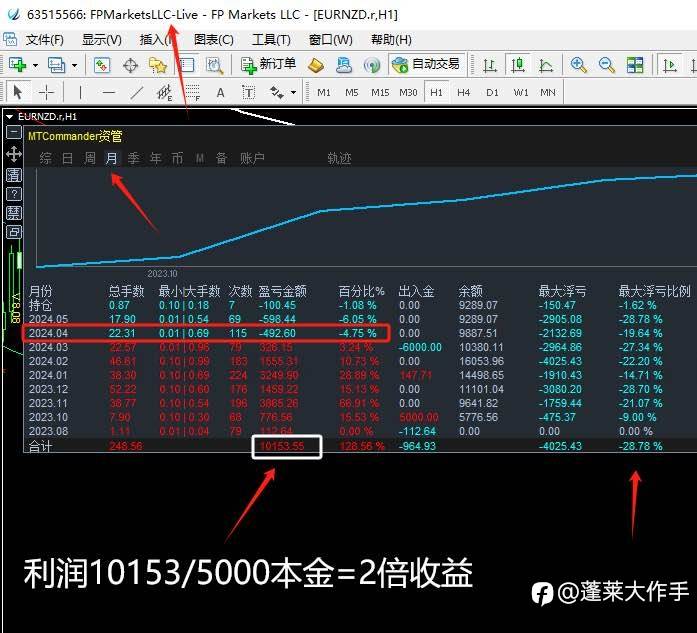The image size is (697, 633).
Task: Zoom out of the chart
Action: (607, 65)
